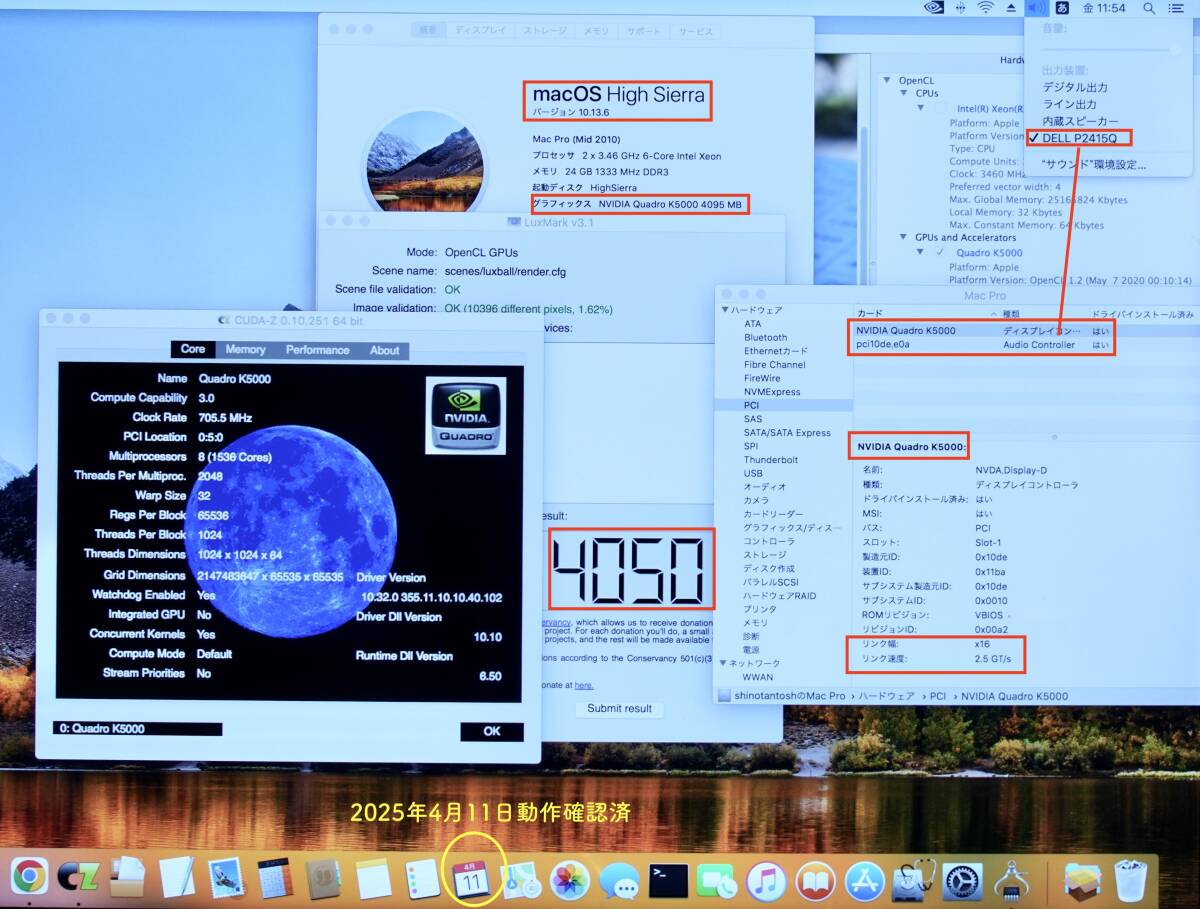The image size is (1200, 909).
Task: Open System Preferences from the Dock
Action: 962,880
